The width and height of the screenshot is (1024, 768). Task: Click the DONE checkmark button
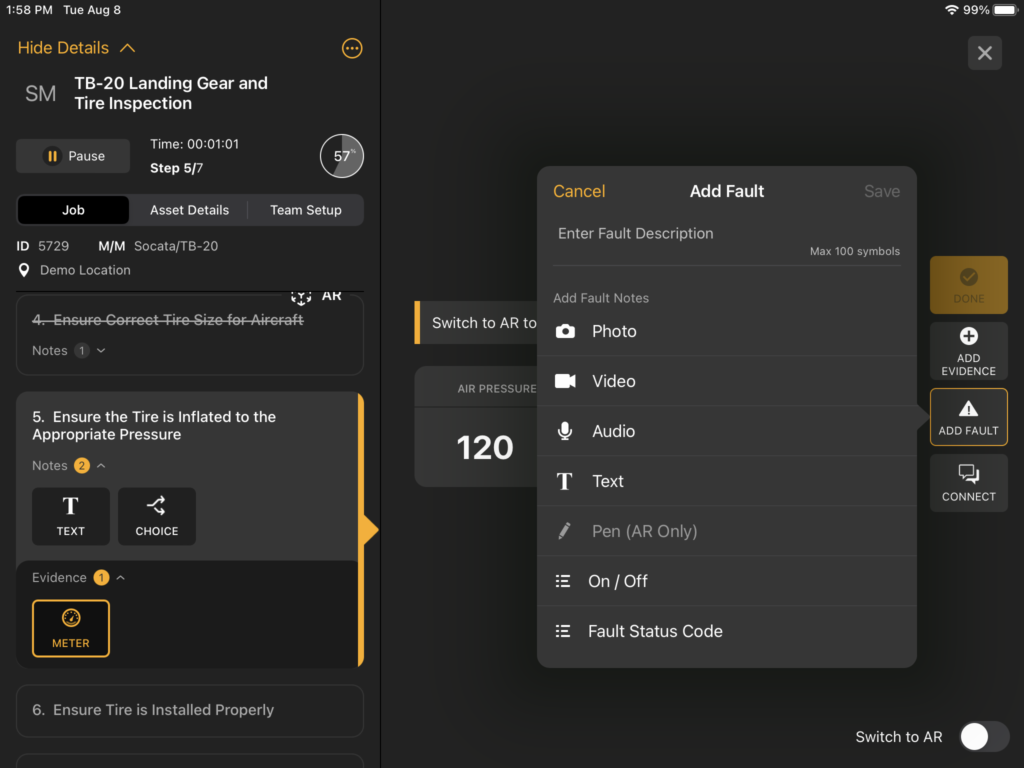coord(968,285)
